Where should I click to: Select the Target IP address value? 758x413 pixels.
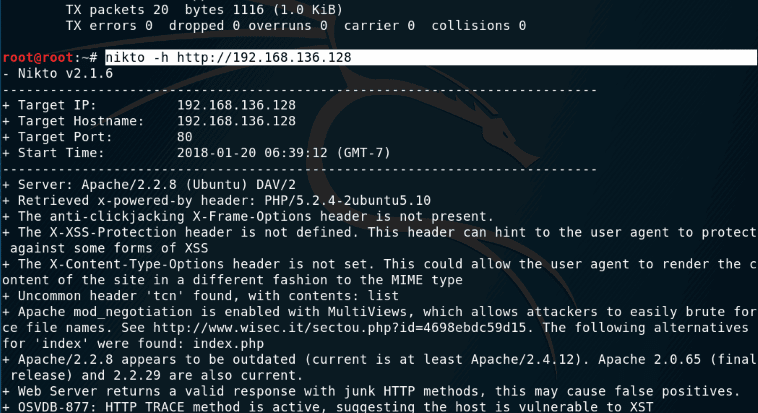[x=236, y=105]
